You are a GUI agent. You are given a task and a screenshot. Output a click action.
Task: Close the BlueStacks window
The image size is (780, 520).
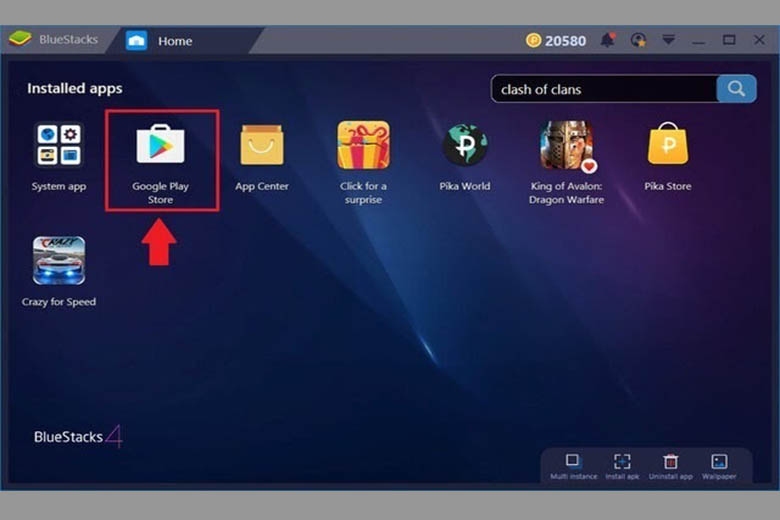click(x=759, y=40)
